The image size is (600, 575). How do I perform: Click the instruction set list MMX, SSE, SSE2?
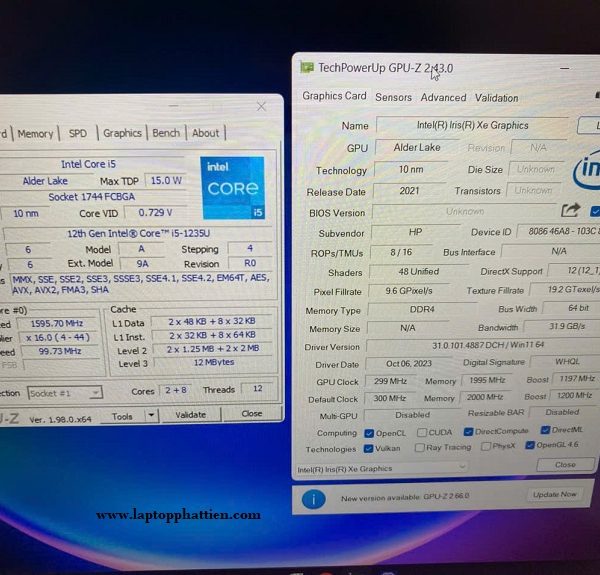142,284
